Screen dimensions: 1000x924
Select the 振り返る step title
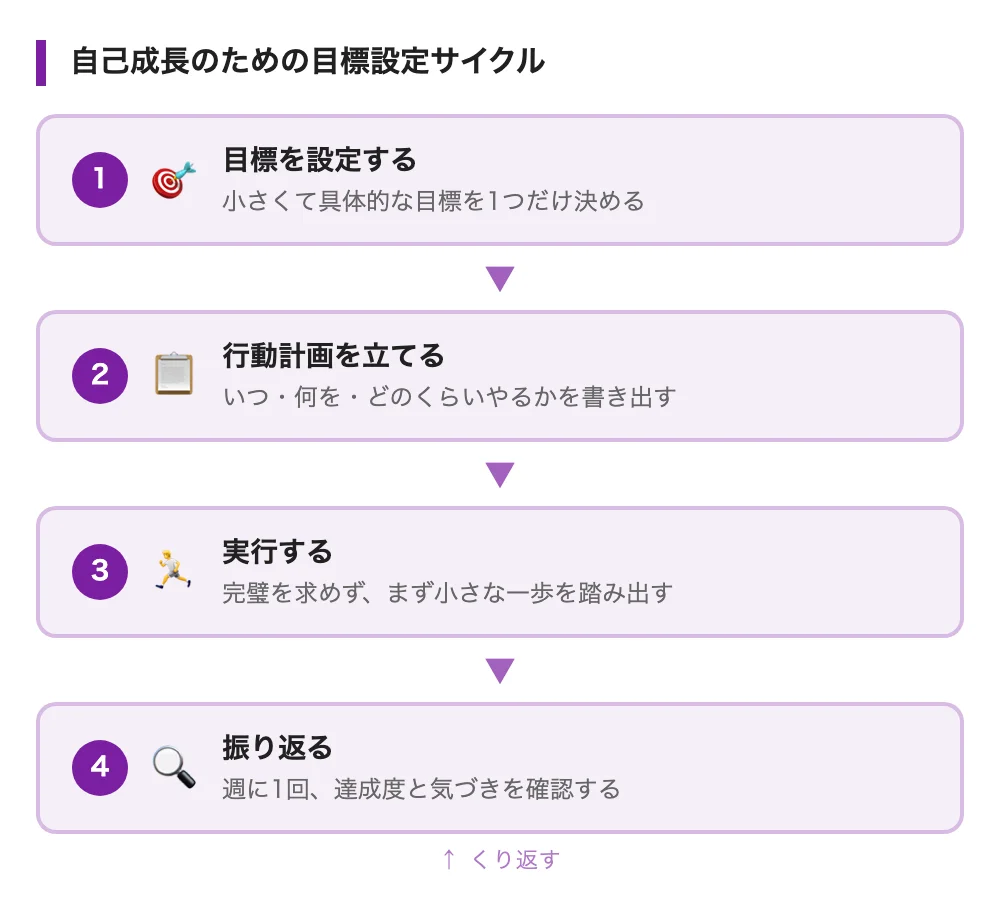(277, 747)
